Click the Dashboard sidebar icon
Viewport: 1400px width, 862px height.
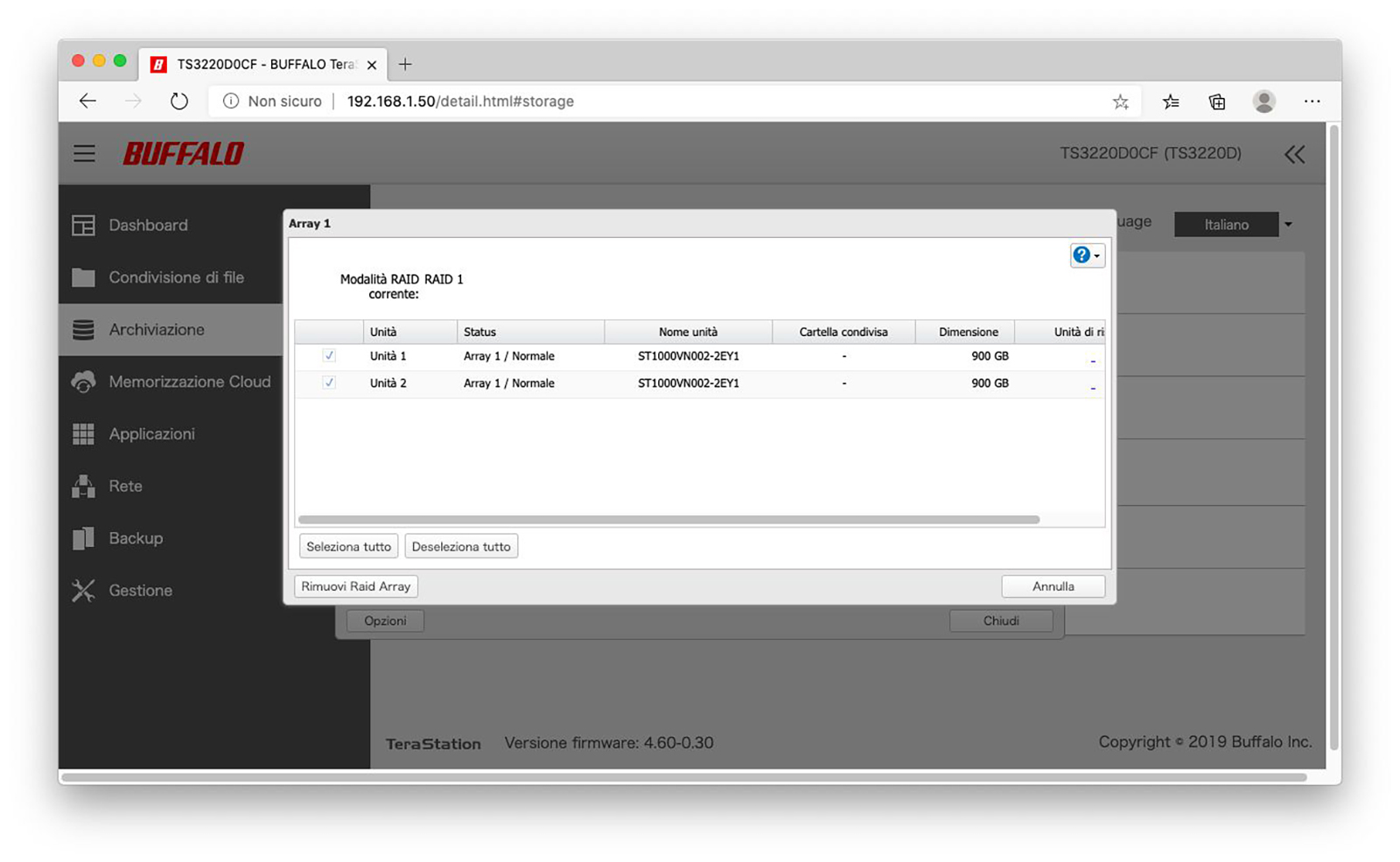83,225
